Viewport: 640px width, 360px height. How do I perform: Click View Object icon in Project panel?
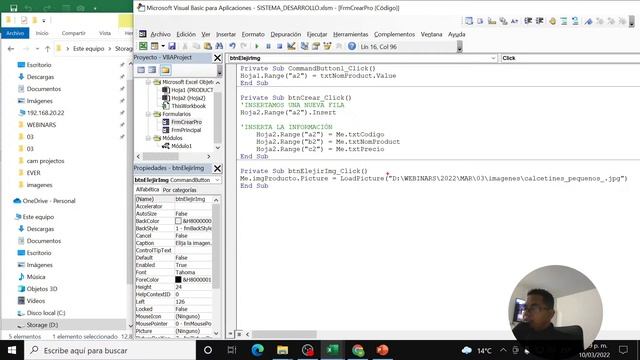coord(152,70)
